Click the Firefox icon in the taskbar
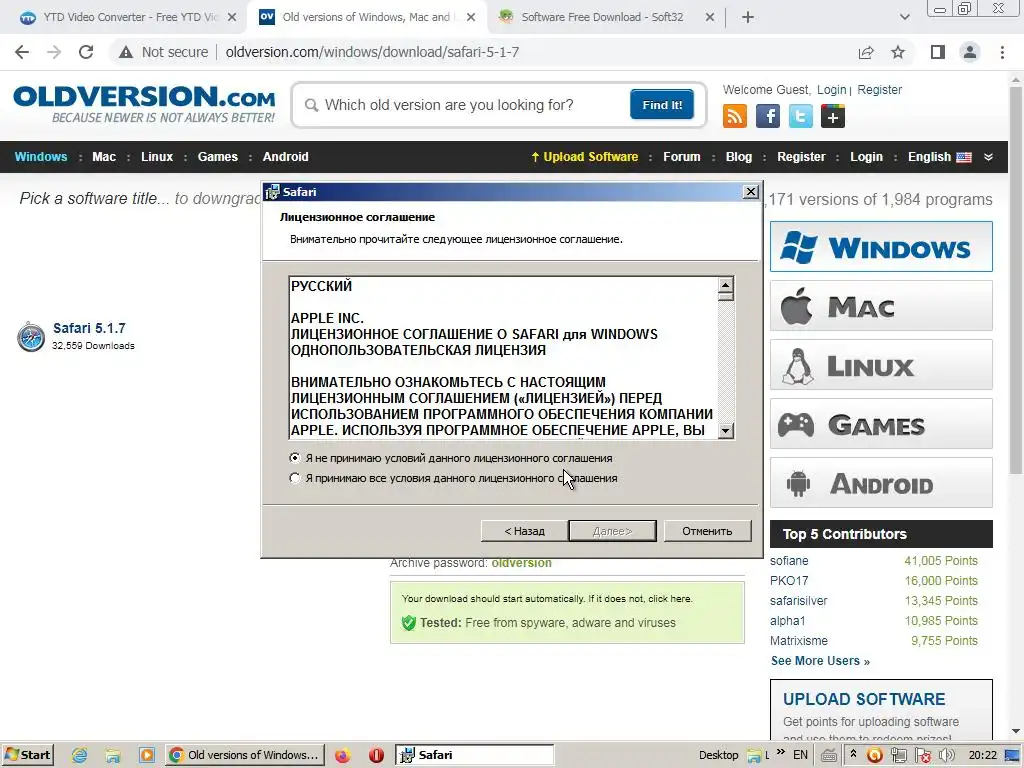This screenshot has height=768, width=1024. coord(342,755)
